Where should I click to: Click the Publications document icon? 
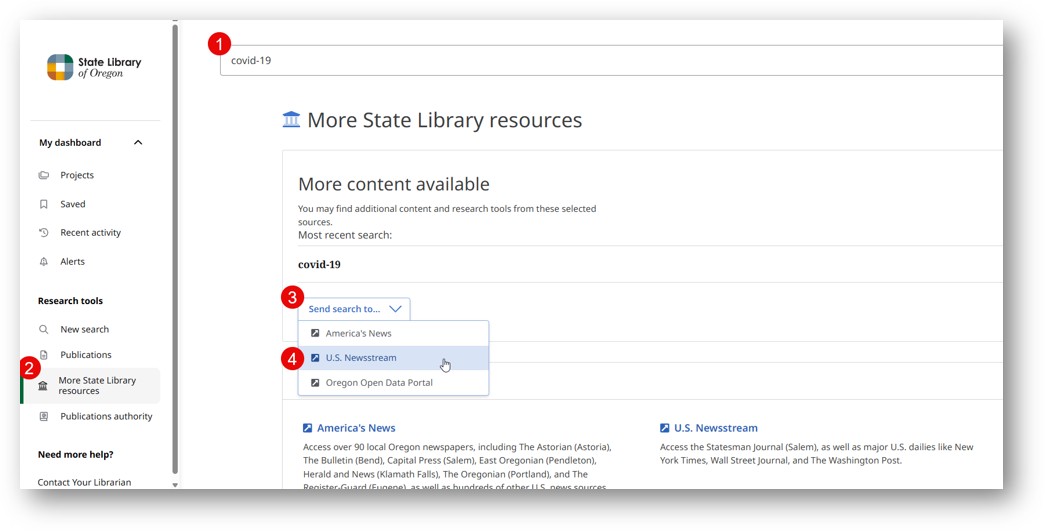(x=44, y=355)
